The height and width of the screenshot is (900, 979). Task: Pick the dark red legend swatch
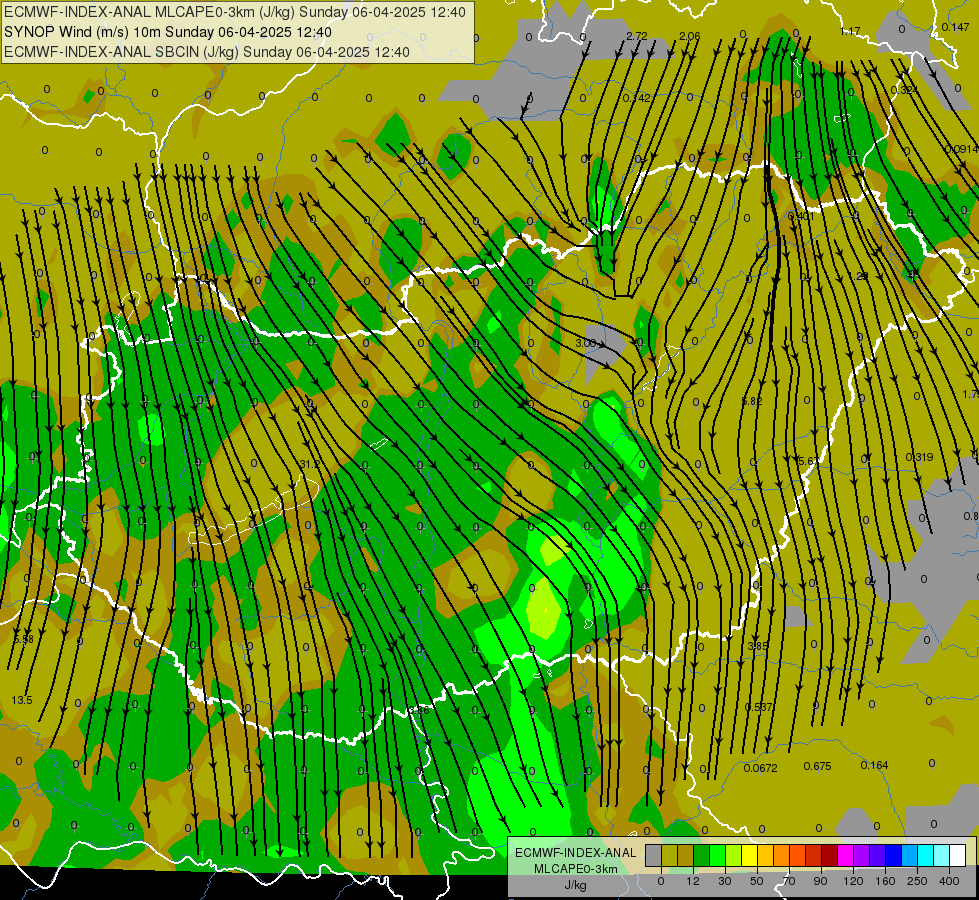830,855
